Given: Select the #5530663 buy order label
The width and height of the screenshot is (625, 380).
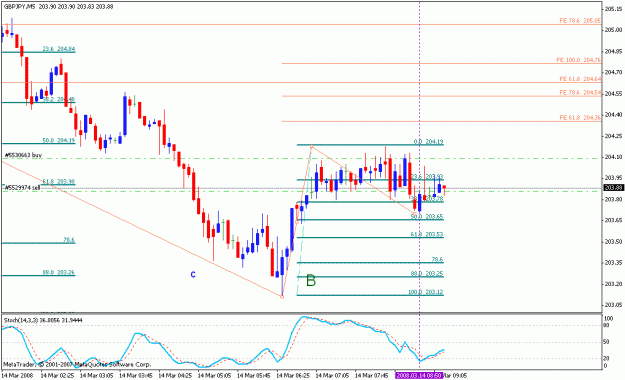Looking at the screenshot, I should tap(23, 155).
